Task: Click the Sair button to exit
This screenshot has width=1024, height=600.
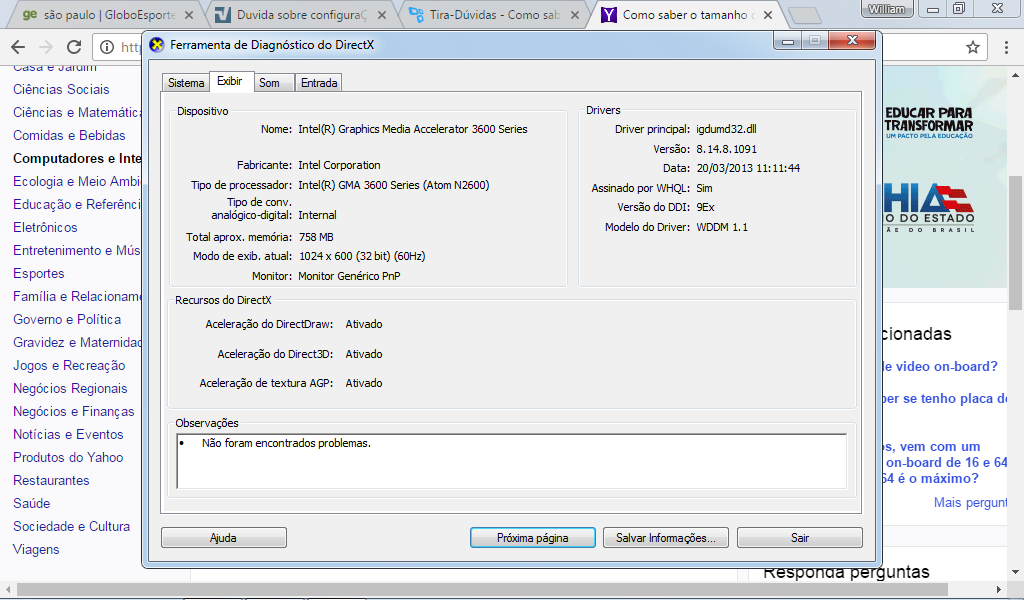Action: 799,538
